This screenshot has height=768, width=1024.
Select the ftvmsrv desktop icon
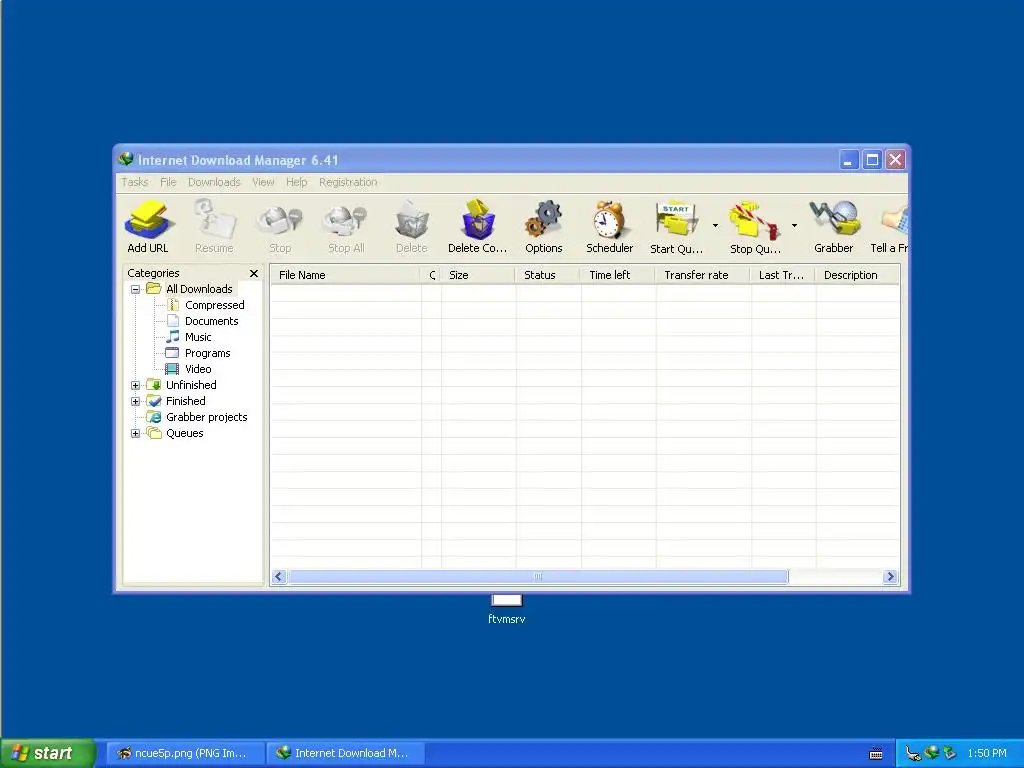(506, 609)
